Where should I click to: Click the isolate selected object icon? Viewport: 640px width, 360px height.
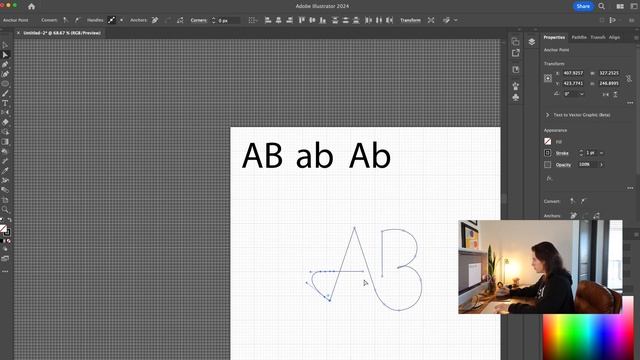click(x=431, y=20)
